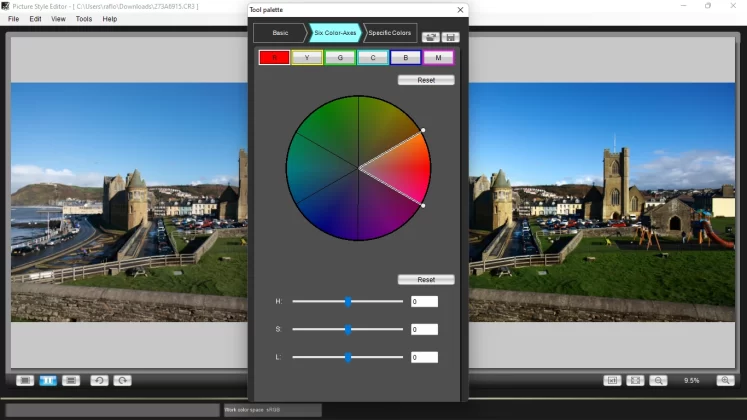Save picture style with floppy disk icon

[x=450, y=37]
